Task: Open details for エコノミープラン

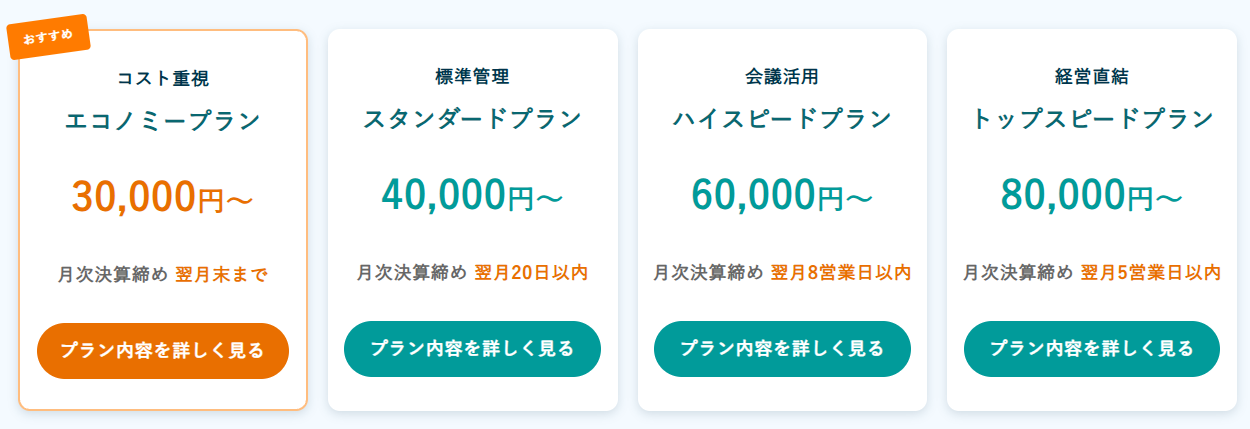Action: pyautogui.click(x=163, y=351)
